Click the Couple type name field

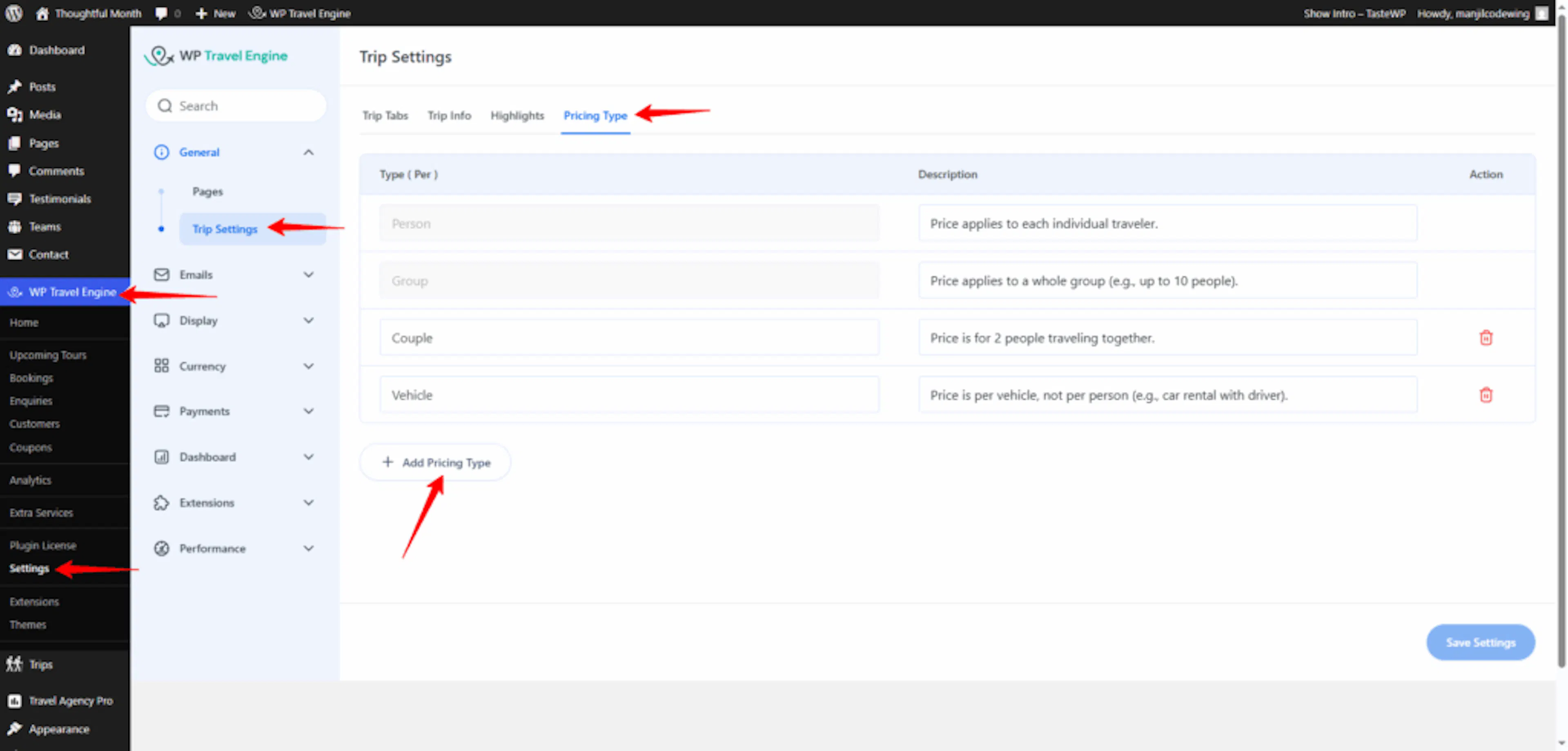[629, 338]
